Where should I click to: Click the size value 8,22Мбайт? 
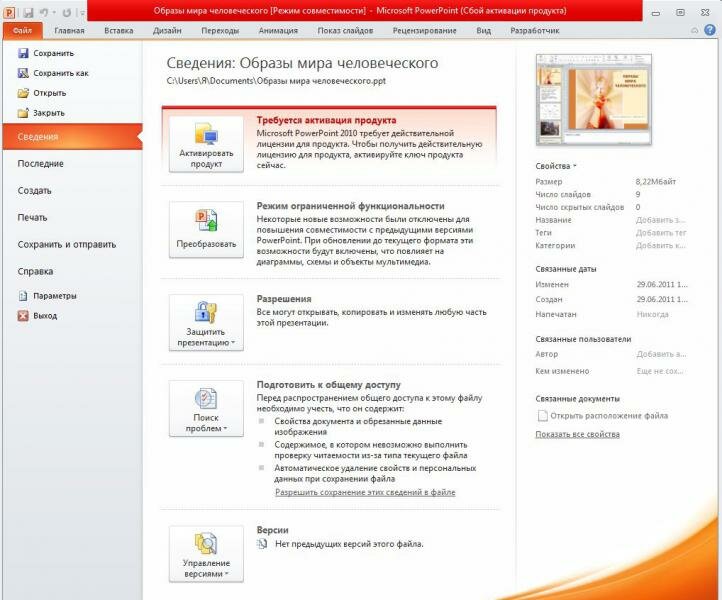656,181
